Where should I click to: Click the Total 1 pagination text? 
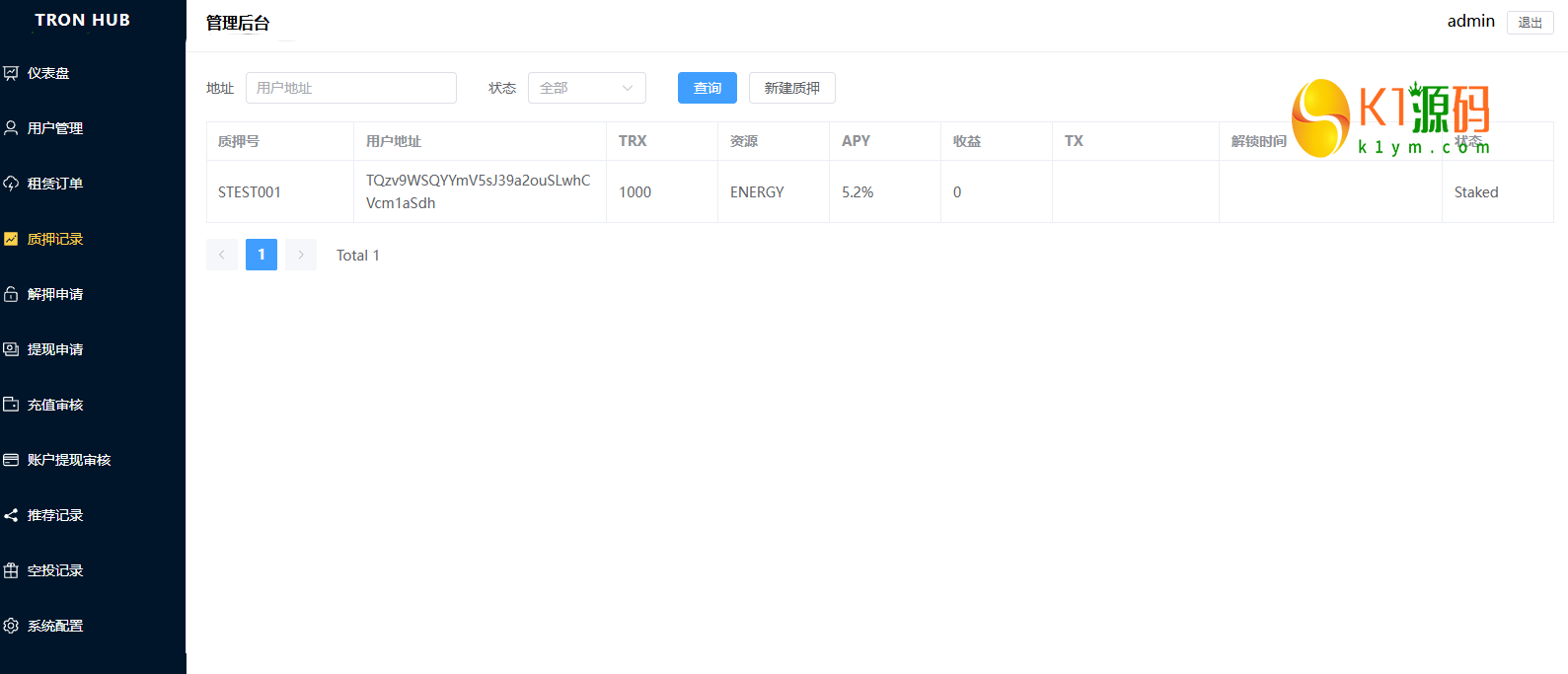(358, 255)
